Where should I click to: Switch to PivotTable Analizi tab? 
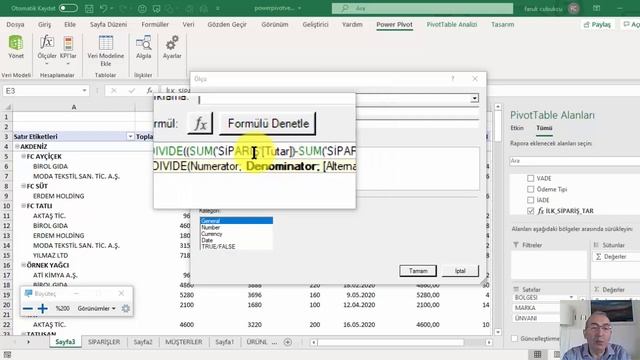click(451, 24)
